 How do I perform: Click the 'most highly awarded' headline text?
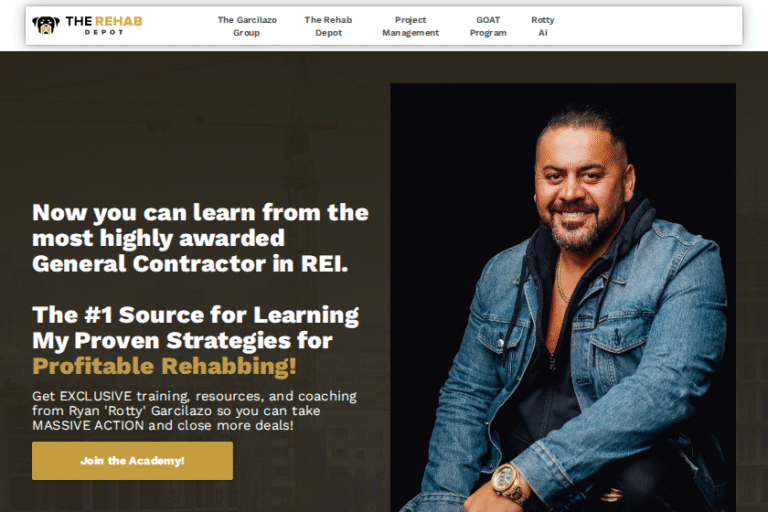click(x=158, y=239)
